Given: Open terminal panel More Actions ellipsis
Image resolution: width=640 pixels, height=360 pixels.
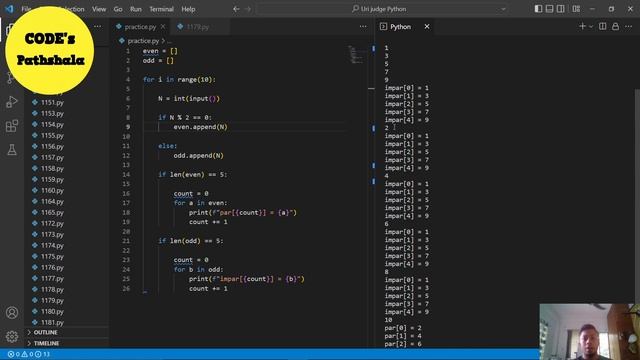Looking at the screenshot, I should pos(628,27).
